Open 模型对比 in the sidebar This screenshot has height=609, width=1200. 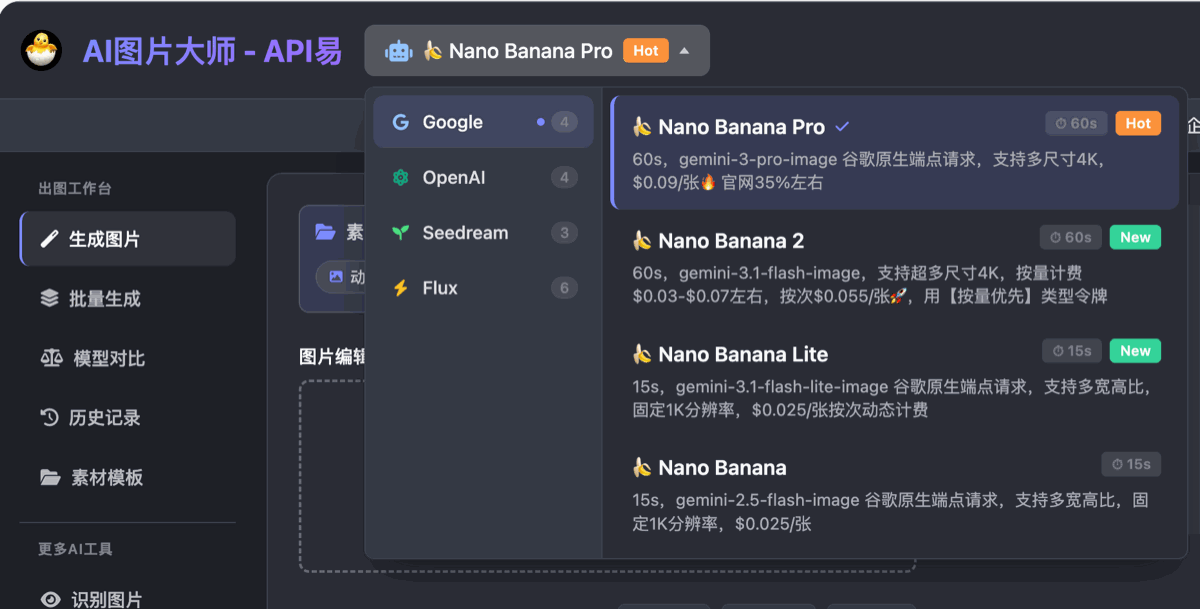click(128, 358)
